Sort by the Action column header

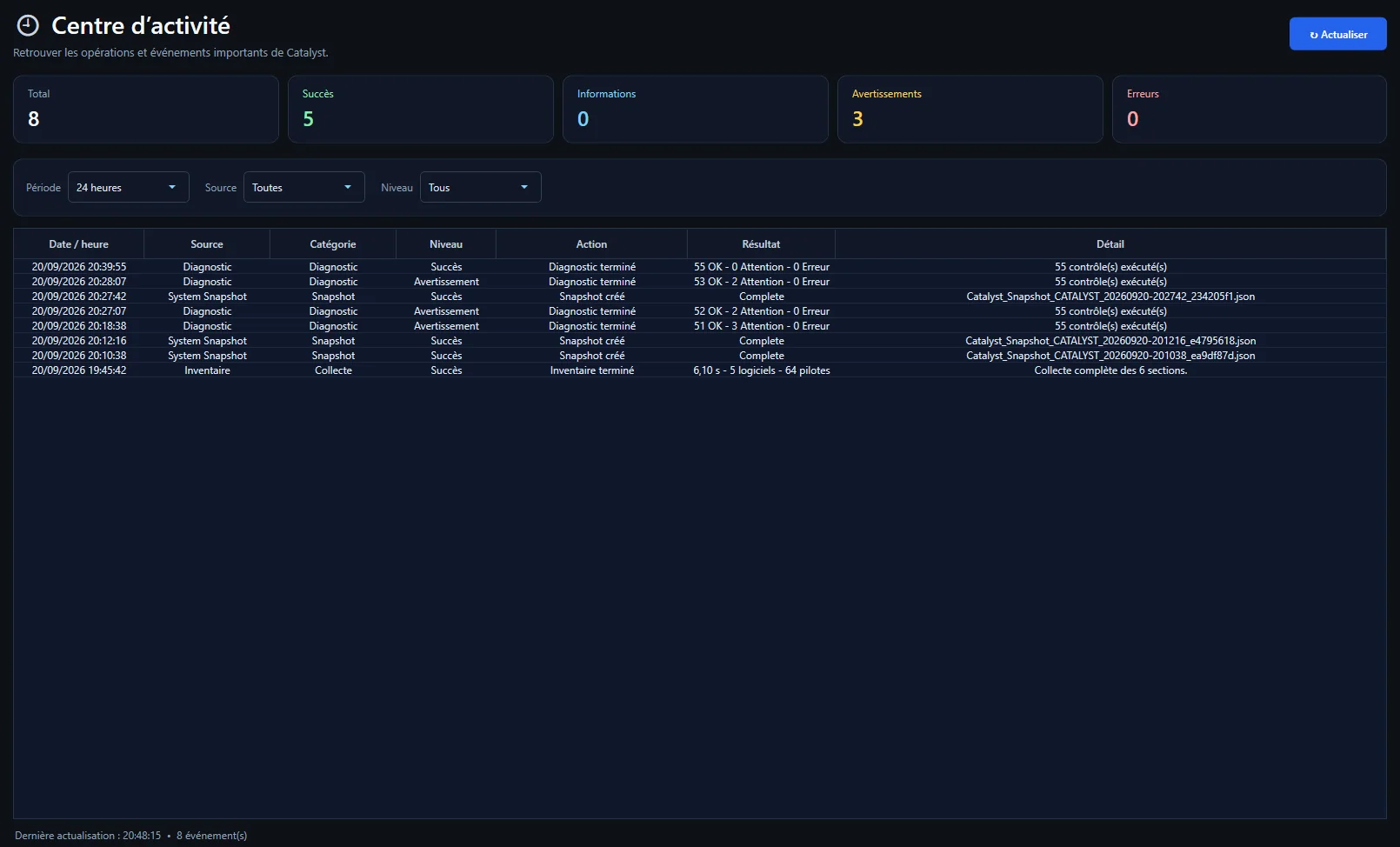point(591,244)
